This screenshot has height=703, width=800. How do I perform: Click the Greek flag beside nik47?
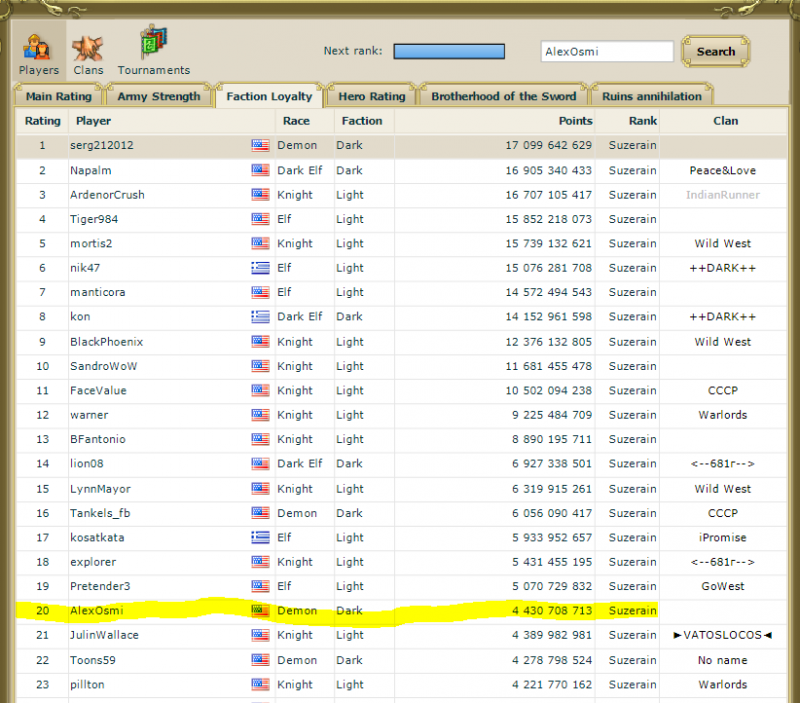(260, 268)
